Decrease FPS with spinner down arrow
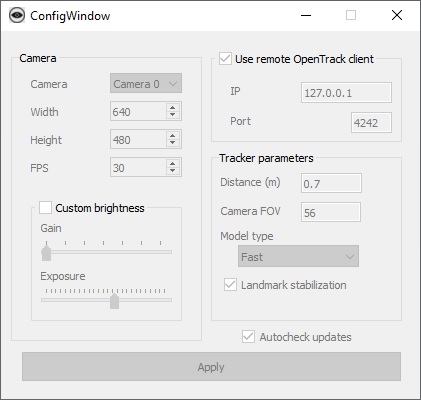The height and width of the screenshot is (400, 421). coord(172,171)
